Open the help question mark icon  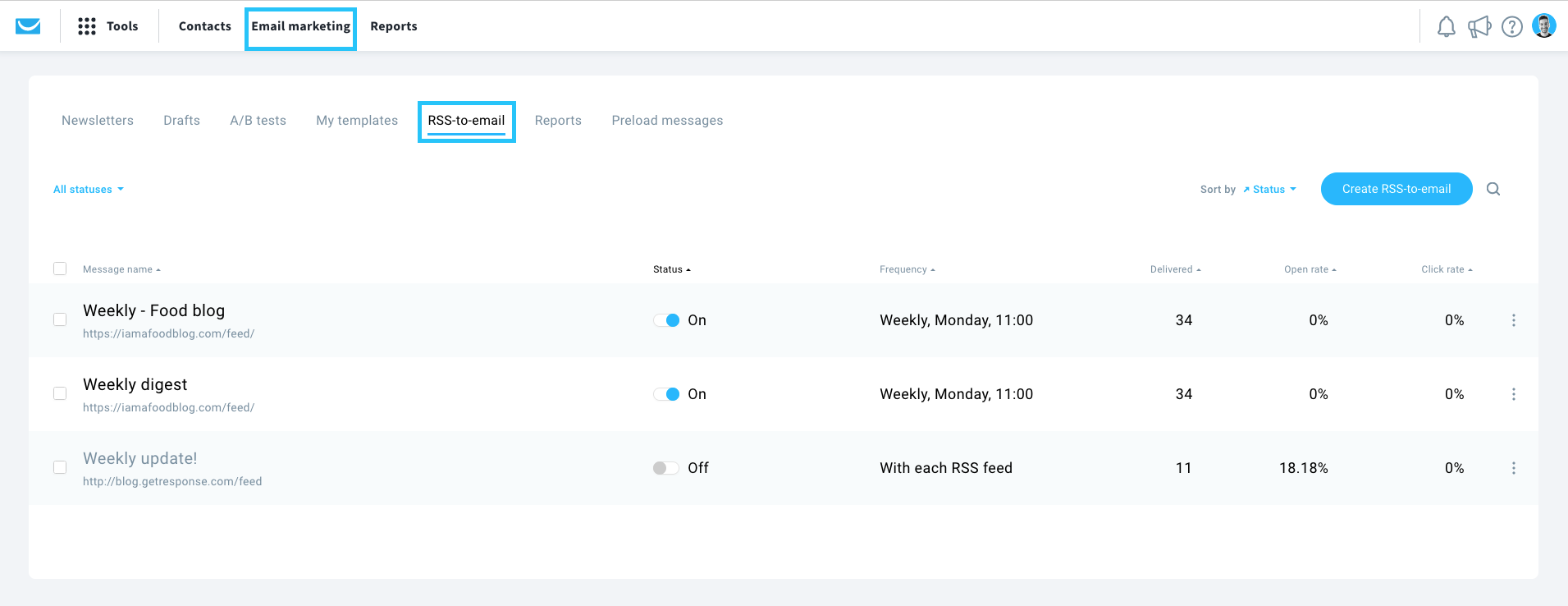1512,27
